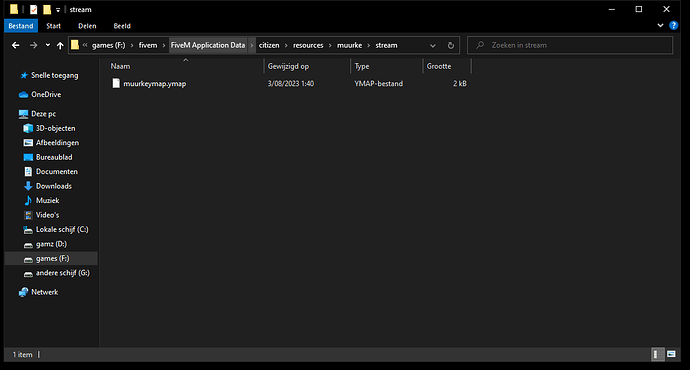
Task: Expand the ribbon with chevron
Action: pos(660,26)
